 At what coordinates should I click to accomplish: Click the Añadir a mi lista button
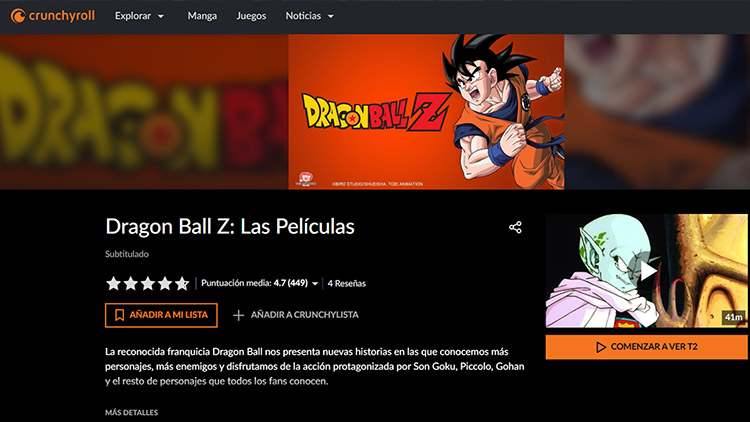161,315
